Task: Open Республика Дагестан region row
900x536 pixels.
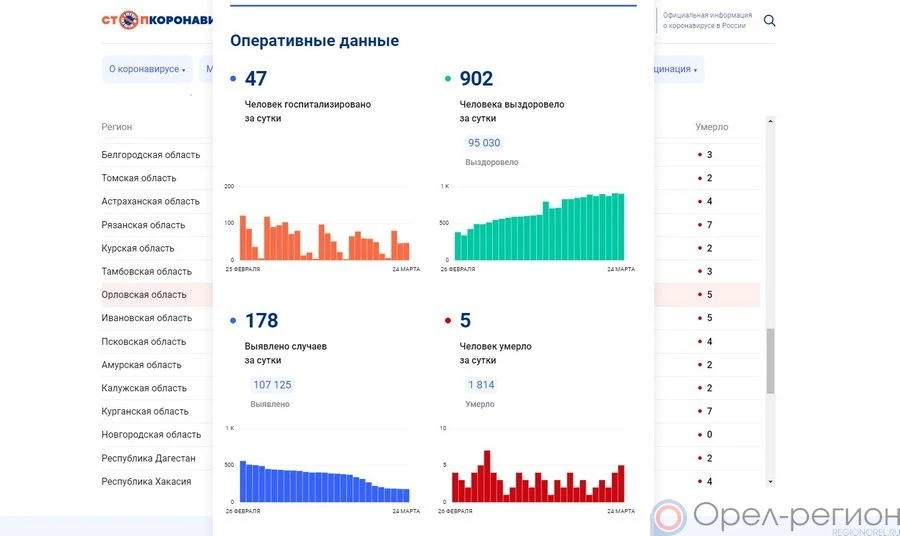Action: (148, 458)
